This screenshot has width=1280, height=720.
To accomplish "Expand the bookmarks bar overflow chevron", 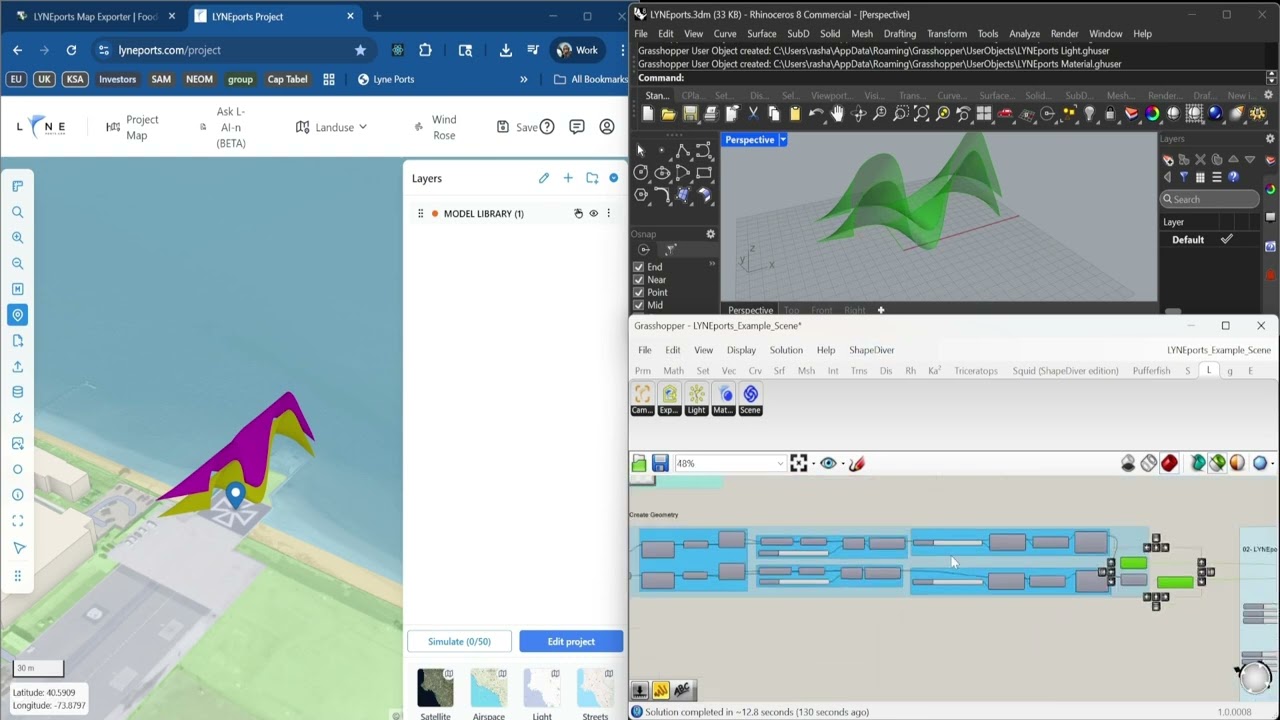I will [523, 79].
